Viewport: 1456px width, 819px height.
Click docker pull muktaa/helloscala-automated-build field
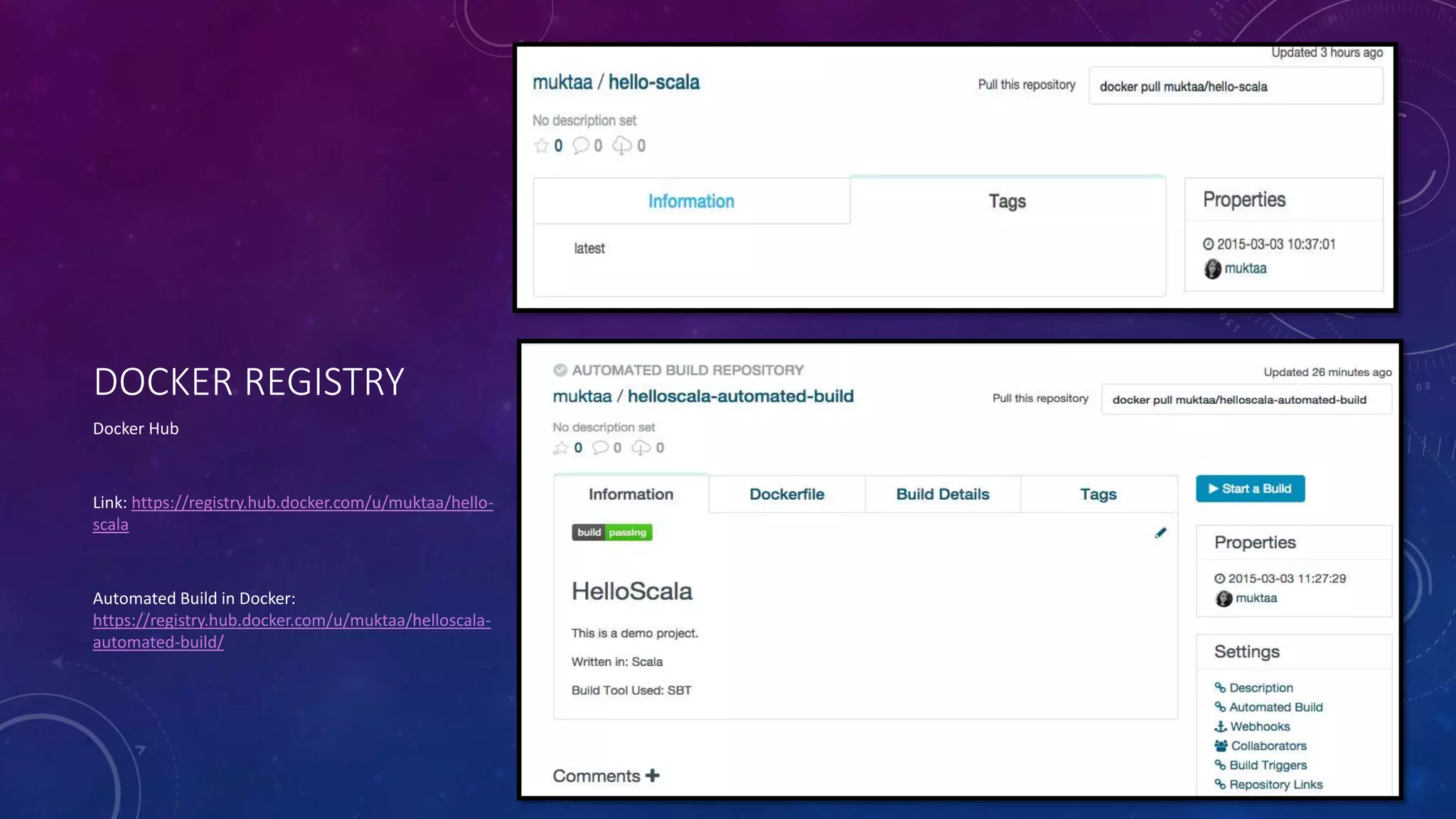1246,400
